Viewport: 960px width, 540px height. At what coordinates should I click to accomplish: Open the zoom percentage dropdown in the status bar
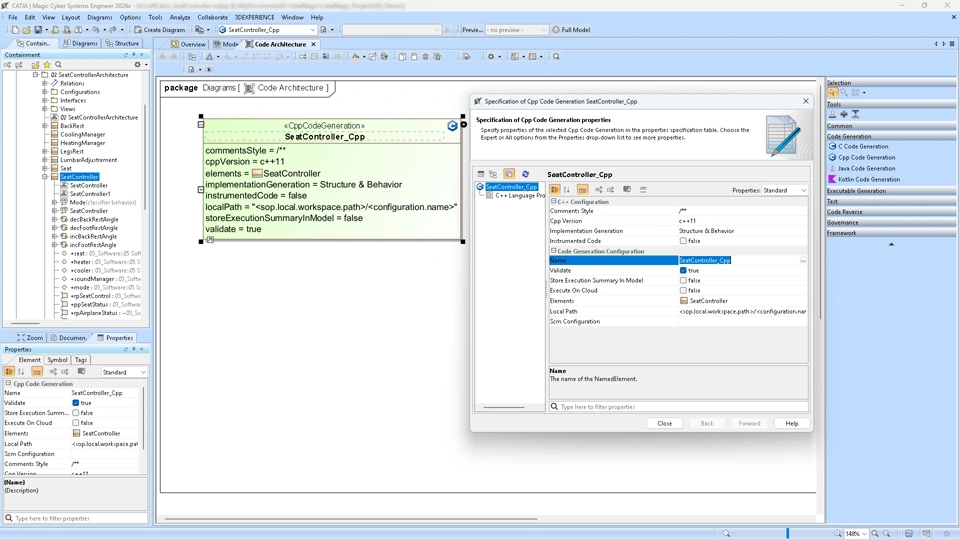[x=857, y=533]
